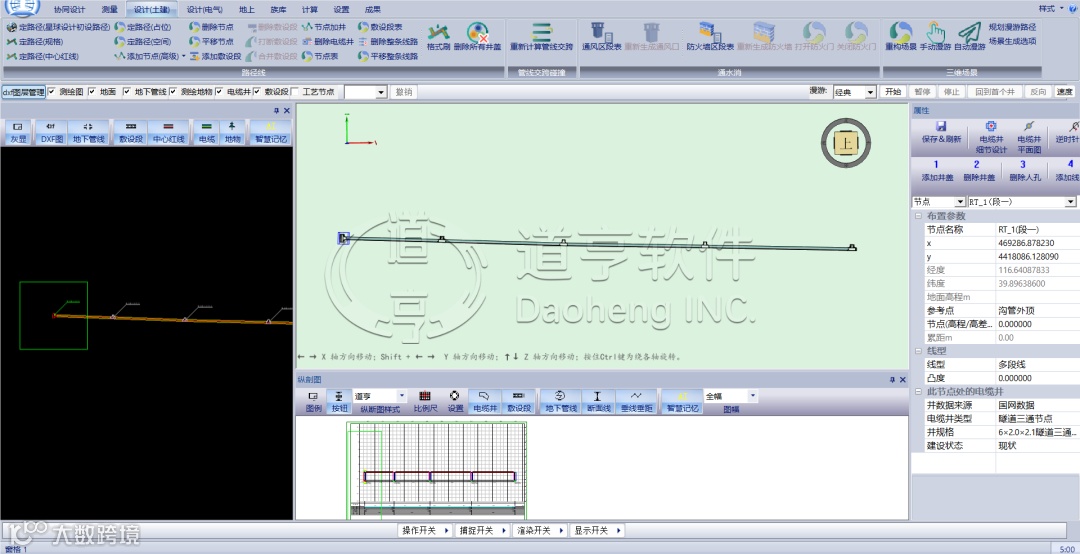
Task: Click 重新计算管线交跨 icon
Action: (x=541, y=36)
